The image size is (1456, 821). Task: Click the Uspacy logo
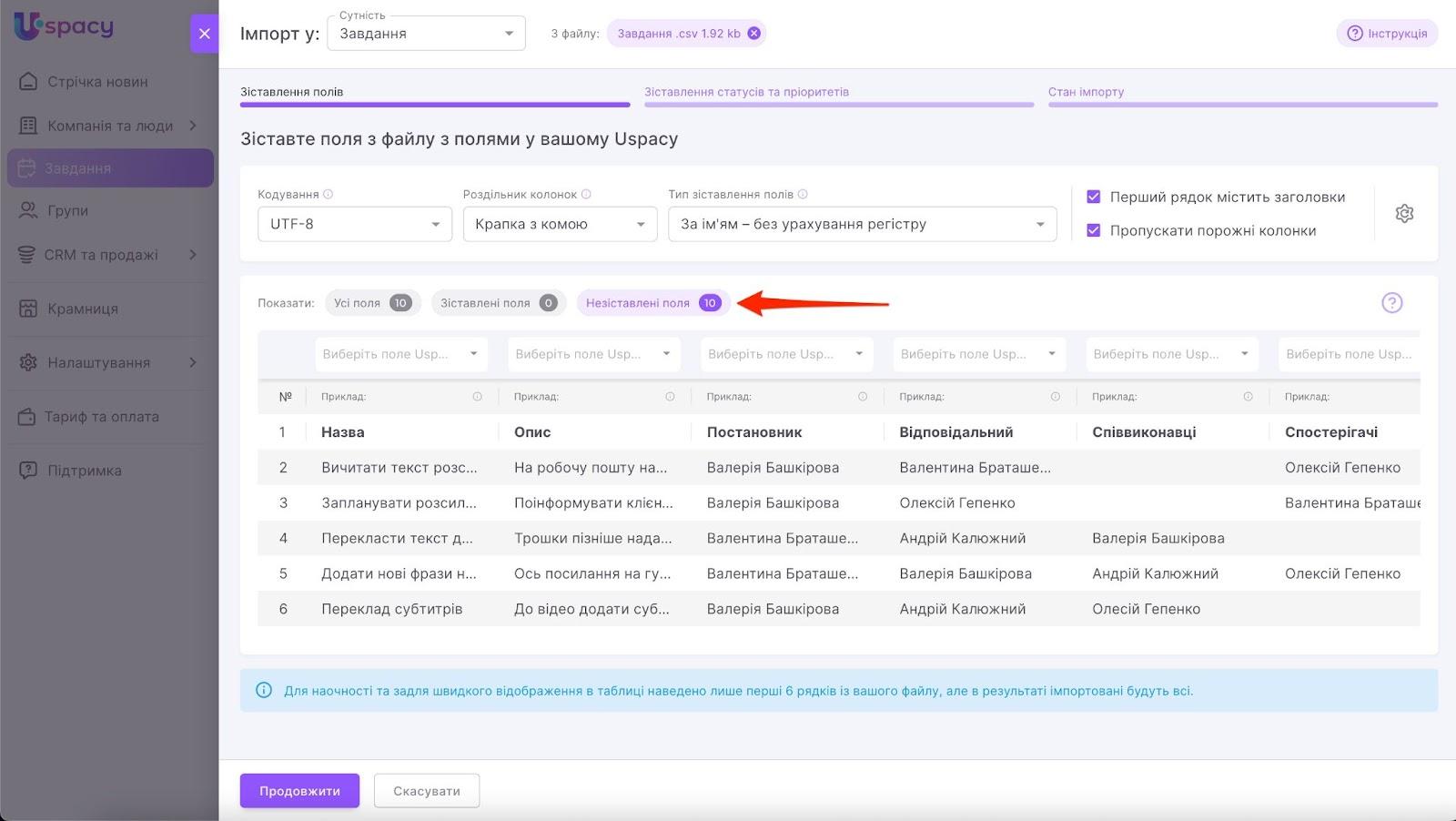(x=64, y=26)
